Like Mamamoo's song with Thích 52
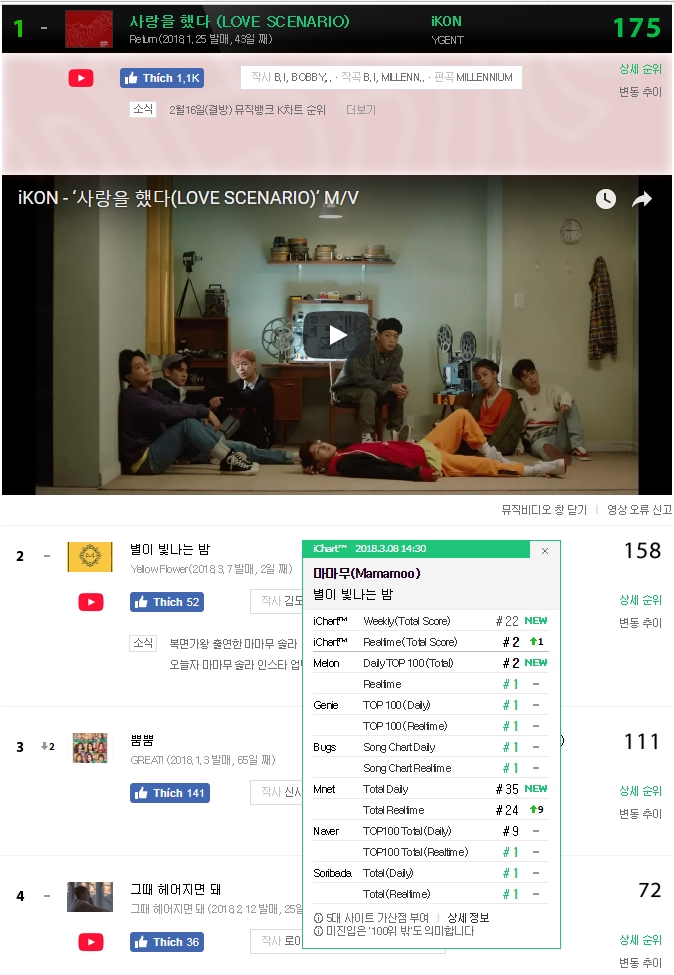This screenshot has width=674, height=975. tap(167, 602)
